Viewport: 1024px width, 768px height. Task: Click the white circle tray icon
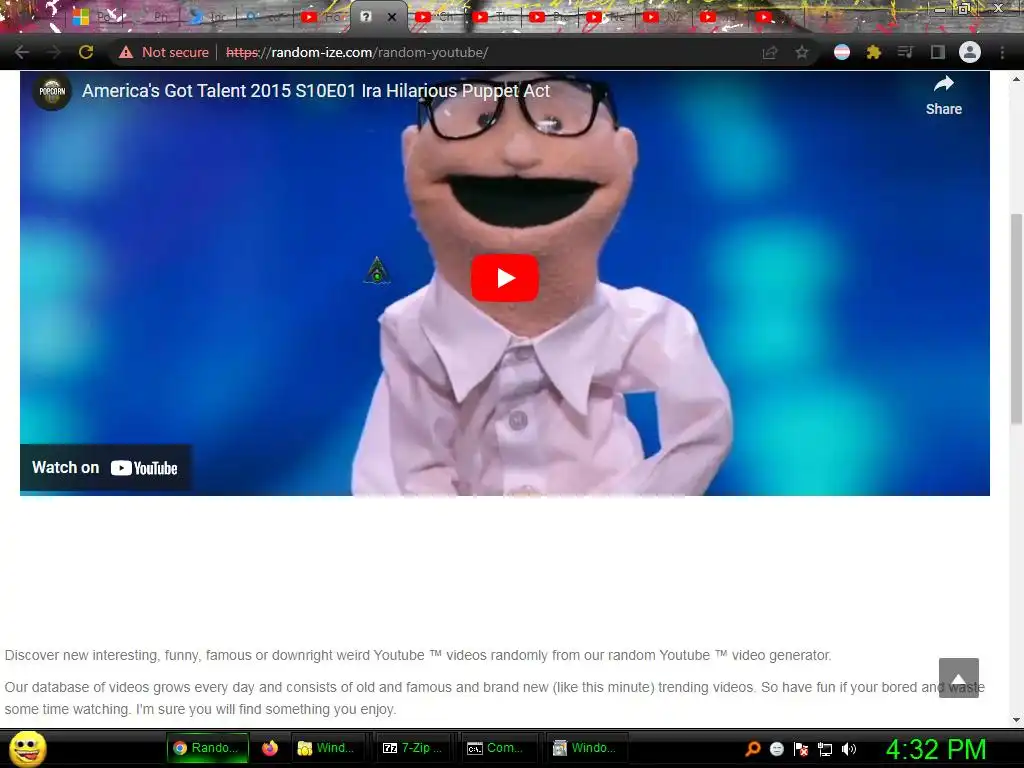point(776,749)
